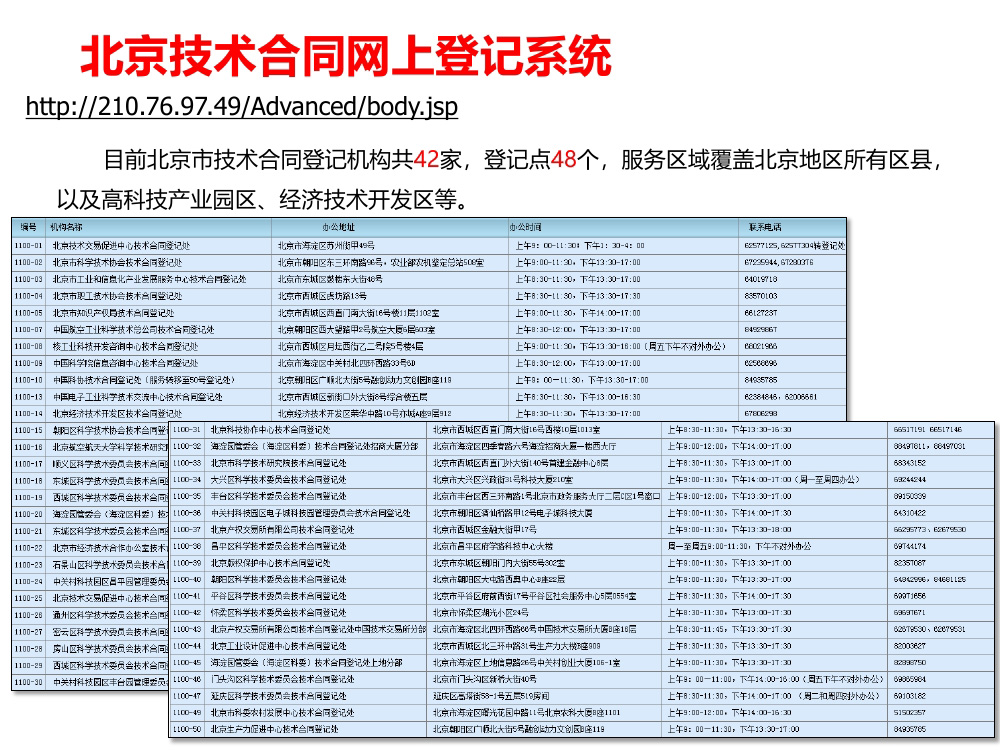Click 昌平区科学技术委员会技术合同登记处
Image resolution: width=1000 pixels, height=750 pixels.
pyautogui.click(x=279, y=547)
